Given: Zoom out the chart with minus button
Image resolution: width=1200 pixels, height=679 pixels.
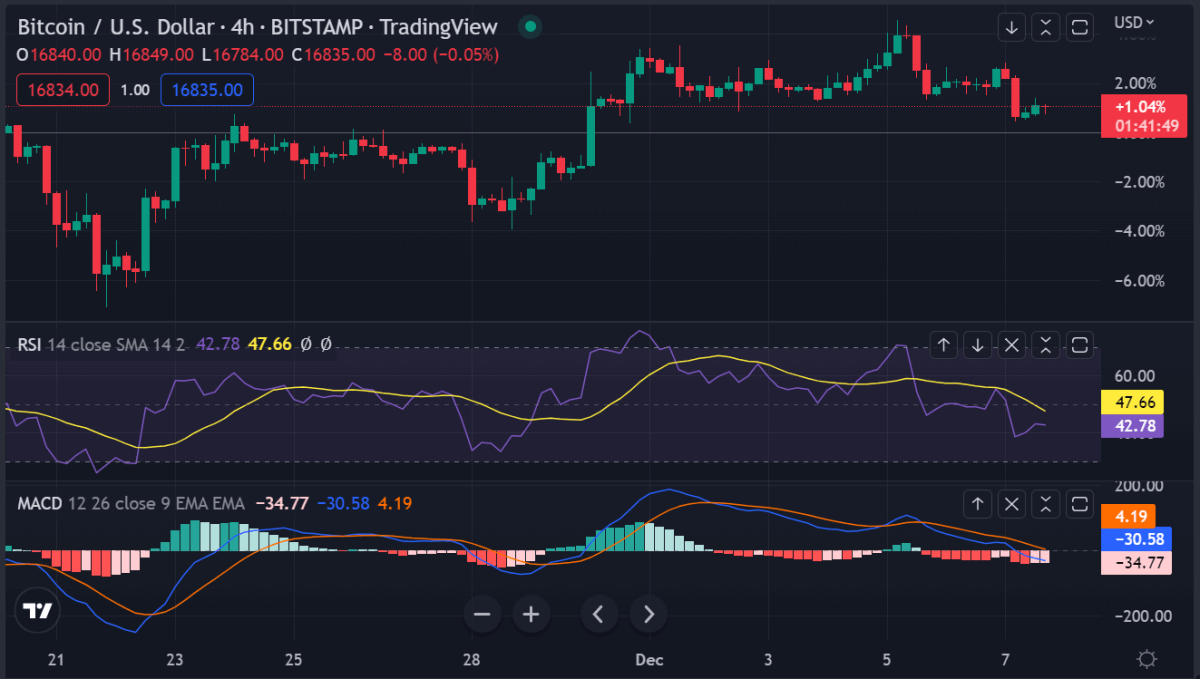Looking at the screenshot, I should (x=482, y=614).
